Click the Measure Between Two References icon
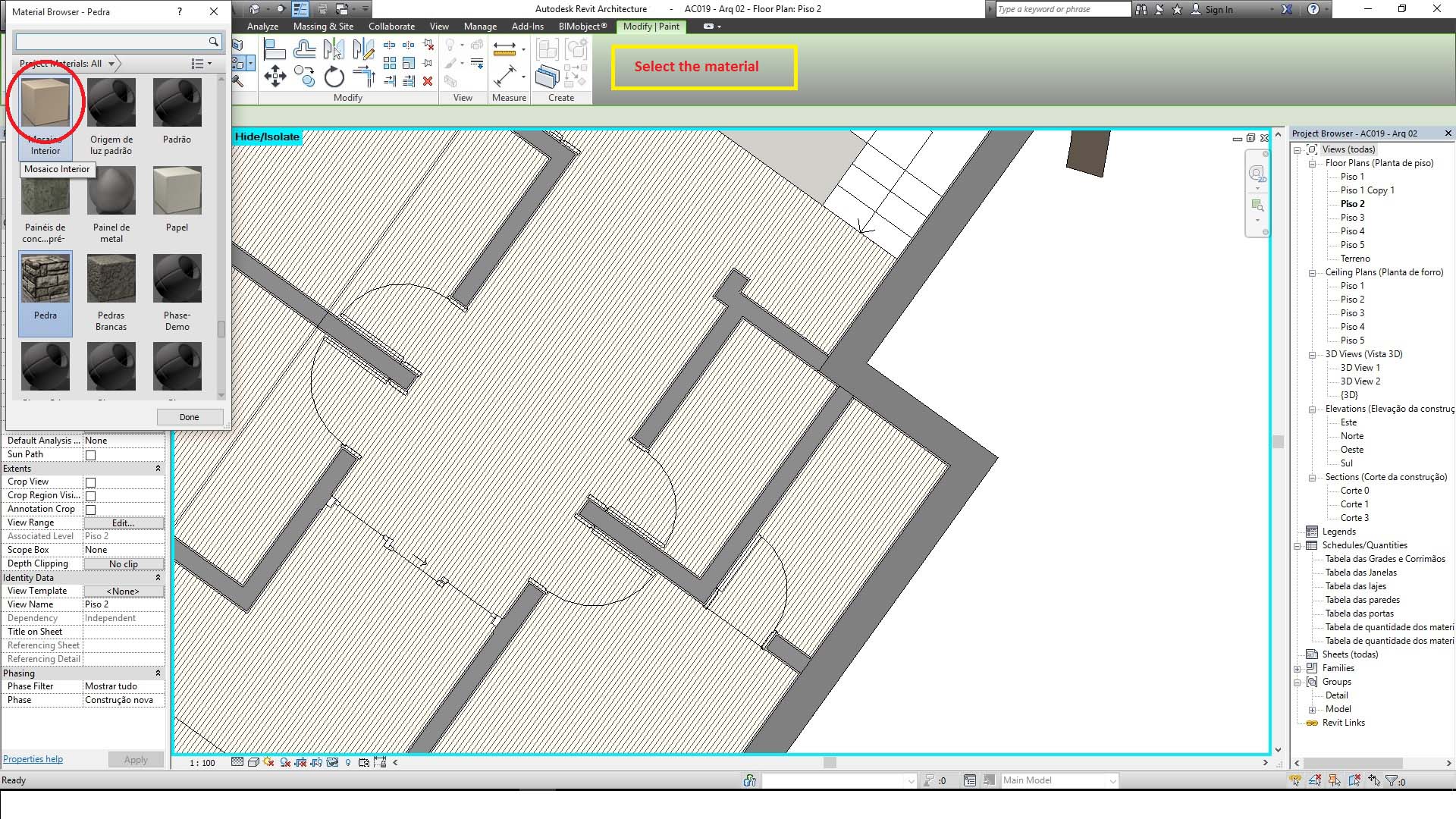1456x819 pixels. pyautogui.click(x=504, y=50)
